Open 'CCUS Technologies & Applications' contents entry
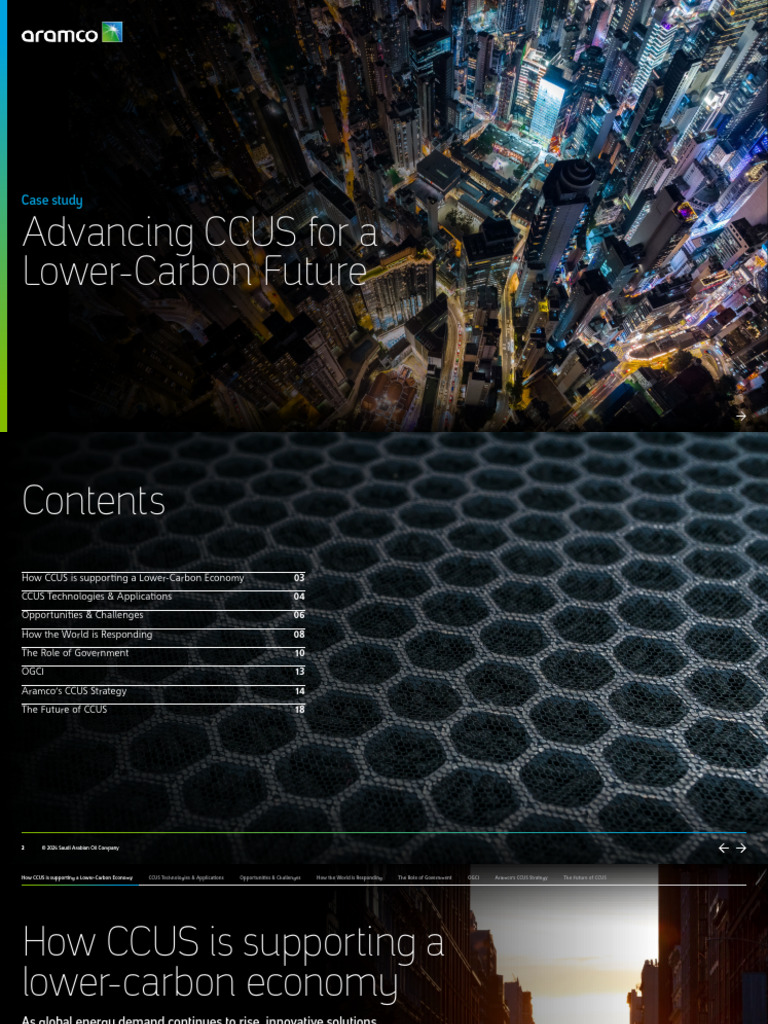The height and width of the screenshot is (1024, 768). tap(163, 596)
